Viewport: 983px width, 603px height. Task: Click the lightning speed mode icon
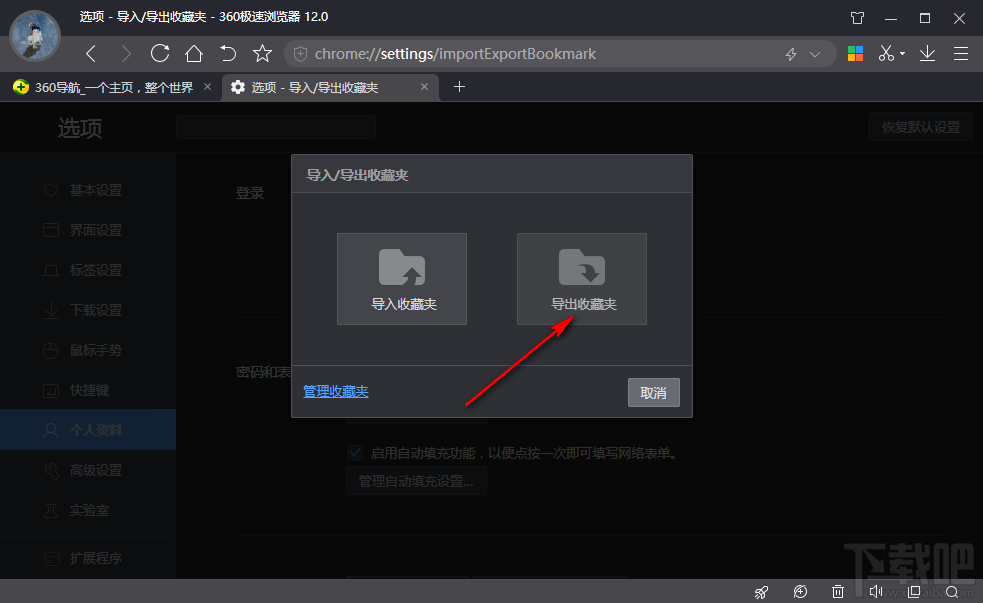(x=791, y=55)
